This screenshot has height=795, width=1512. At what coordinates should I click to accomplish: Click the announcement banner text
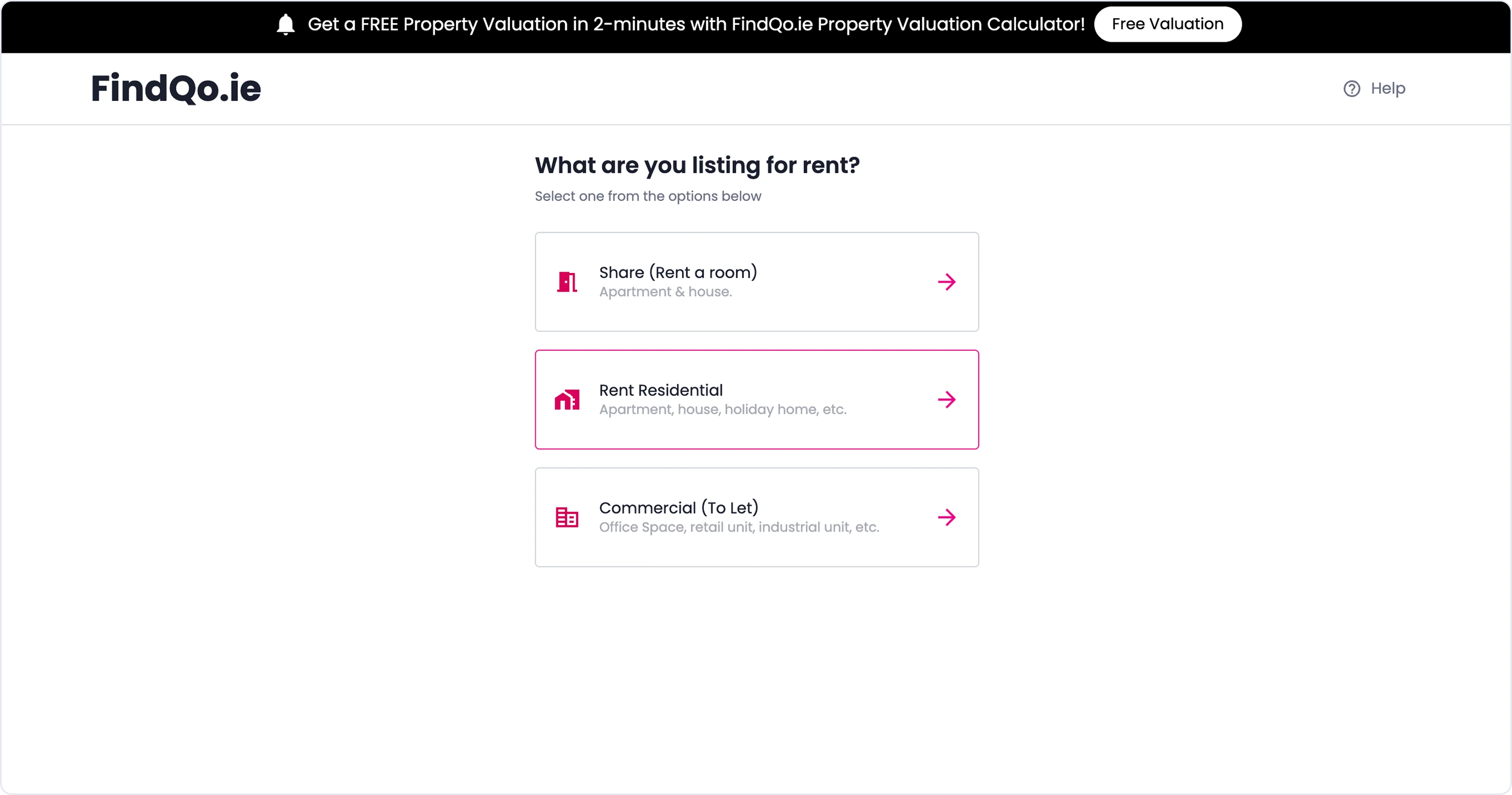[x=696, y=24]
